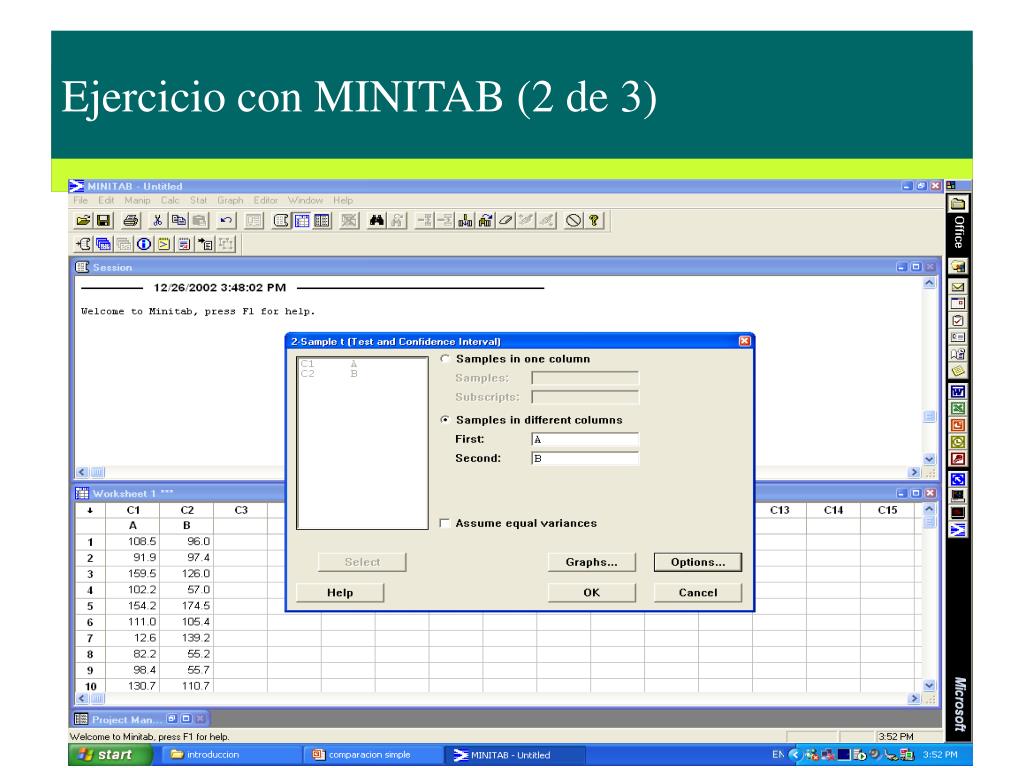The width and height of the screenshot is (1024, 768).
Task: Open the Editor menu
Action: click(266, 200)
